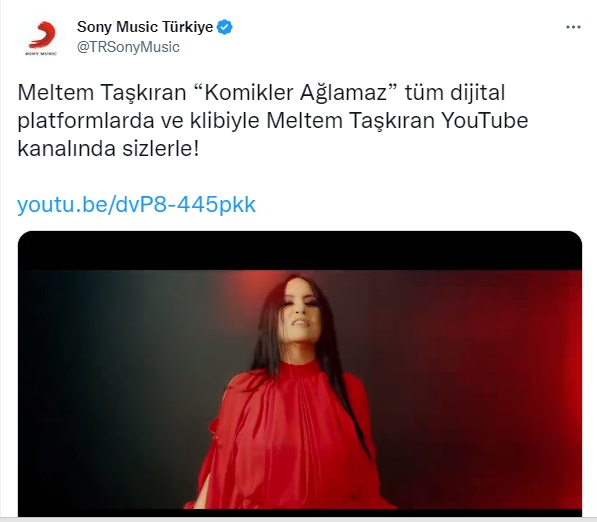Open the youtu.be/dvP8-445pkk link
This screenshot has width=597, height=522.
tap(136, 205)
